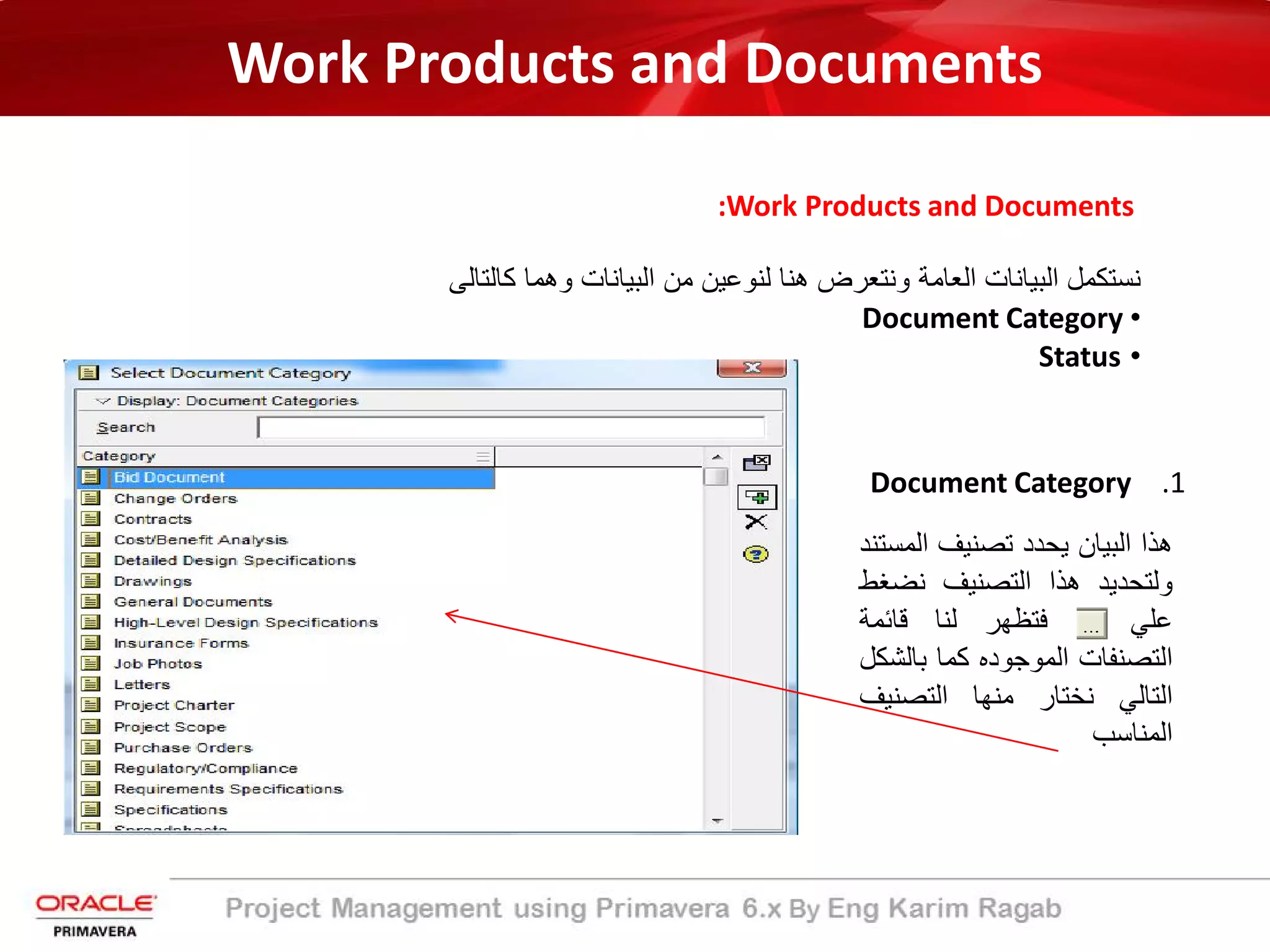
Task: Select the Letters category
Action: (x=142, y=684)
